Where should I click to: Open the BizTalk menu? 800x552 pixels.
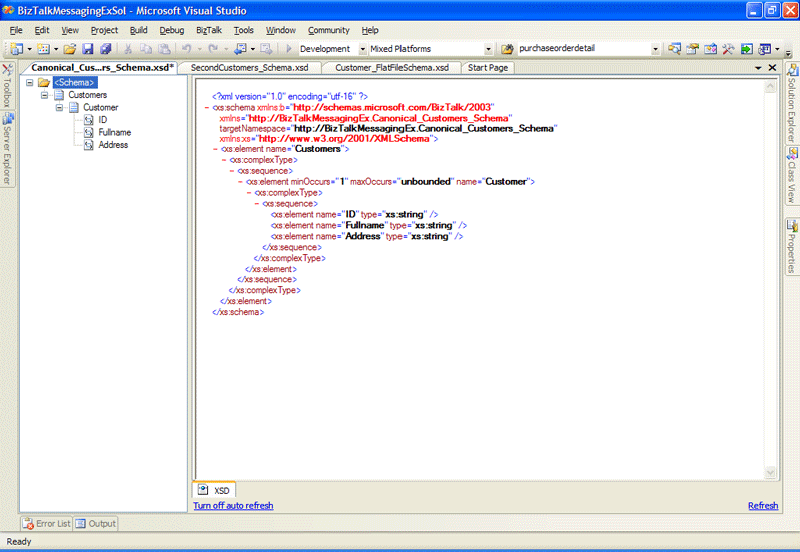click(x=209, y=30)
